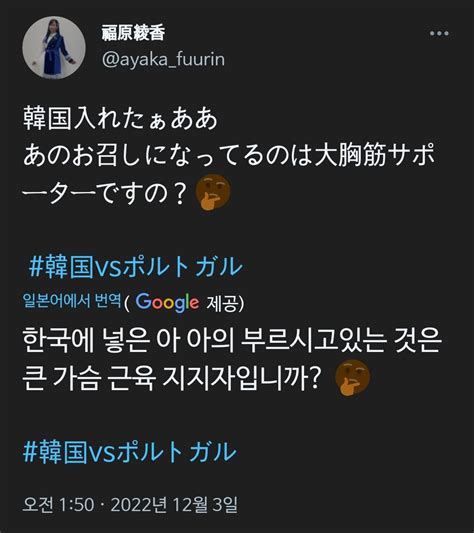Click the first line 韓国入れたぁああ
This screenshot has width=474, height=533.
coord(120,119)
